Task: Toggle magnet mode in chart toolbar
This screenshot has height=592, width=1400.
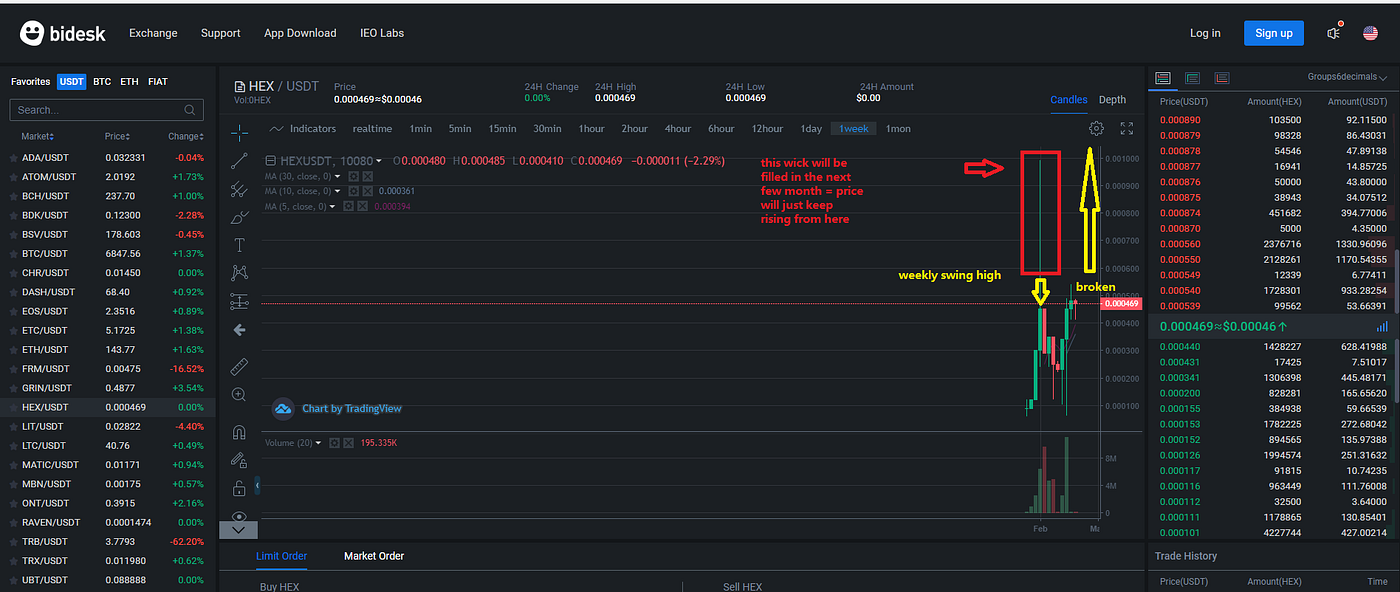Action: coord(239,433)
